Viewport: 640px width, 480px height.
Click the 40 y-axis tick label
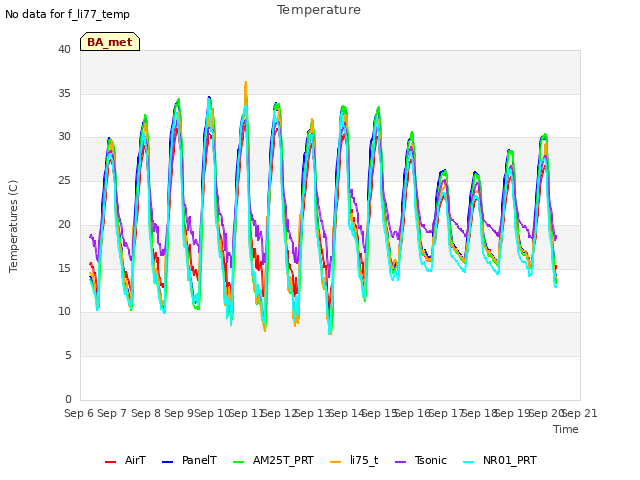[64, 49]
